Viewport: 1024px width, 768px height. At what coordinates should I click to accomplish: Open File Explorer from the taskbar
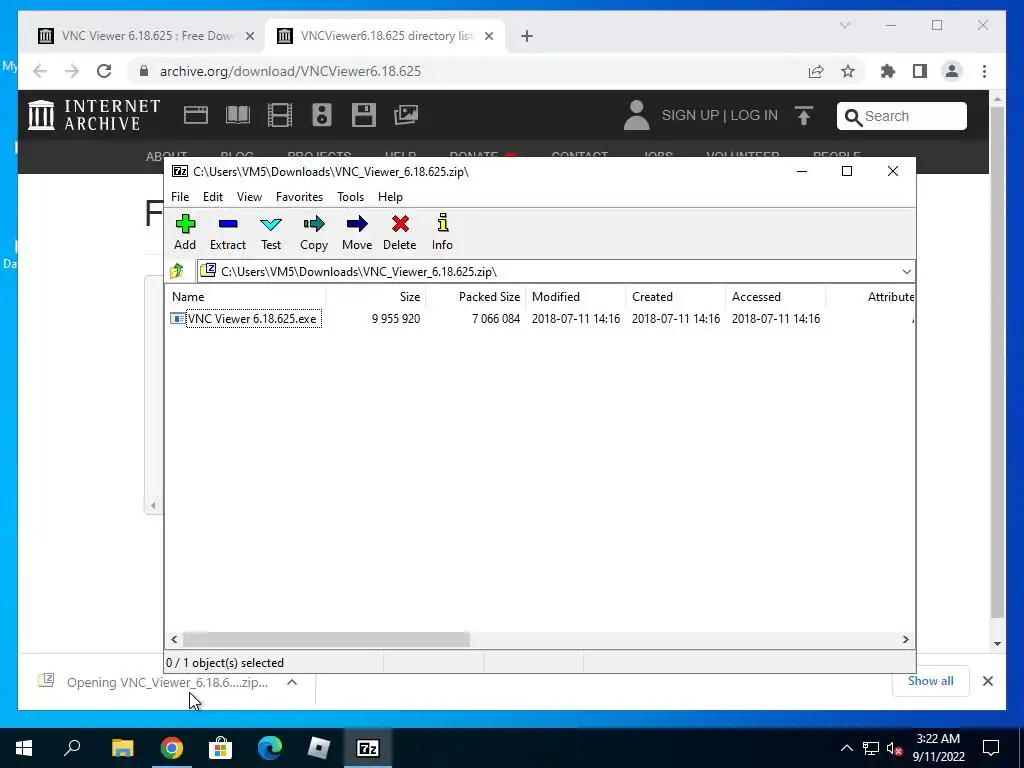(x=122, y=748)
